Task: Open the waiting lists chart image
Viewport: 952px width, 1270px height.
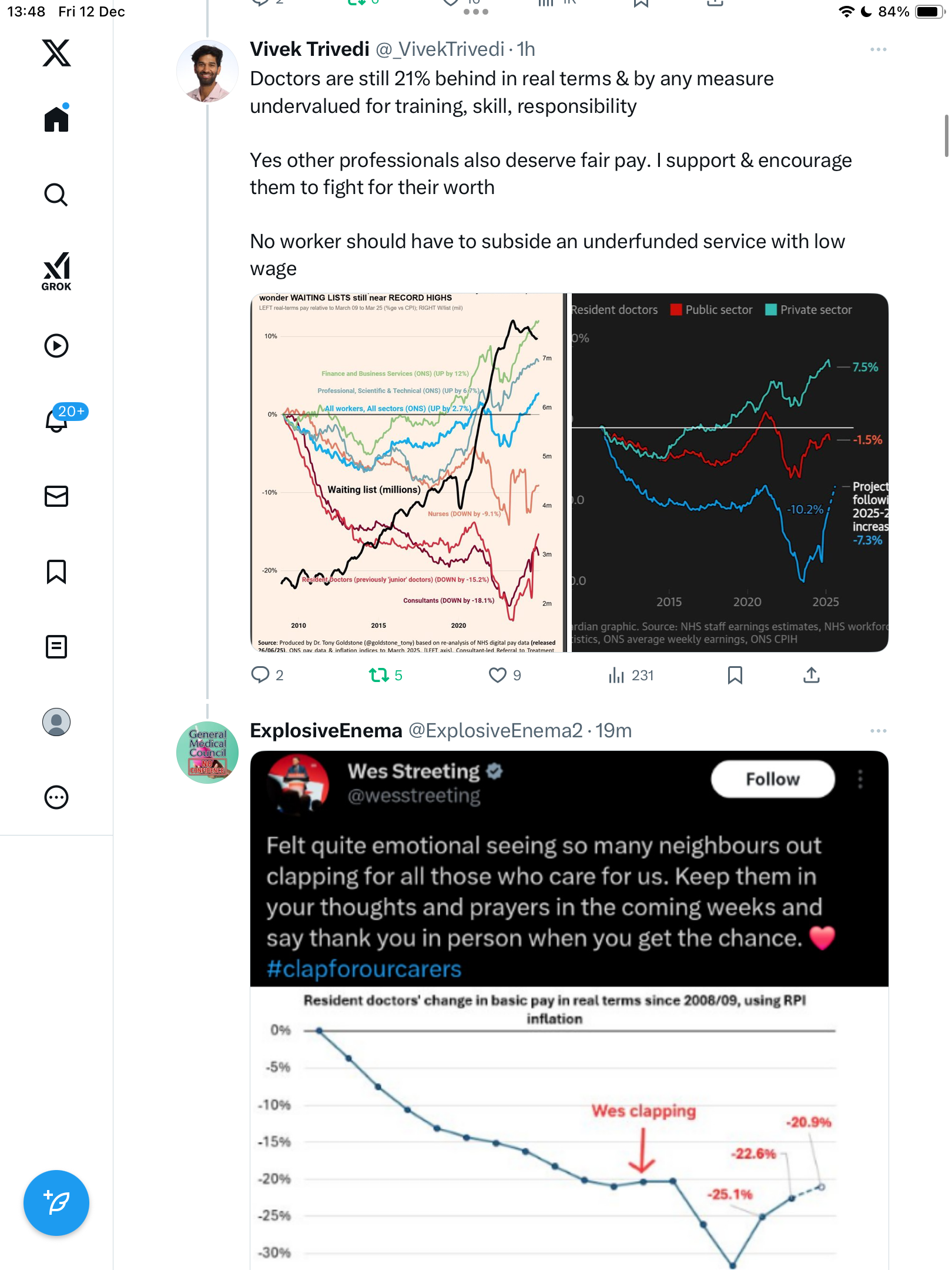Action: pos(408,472)
